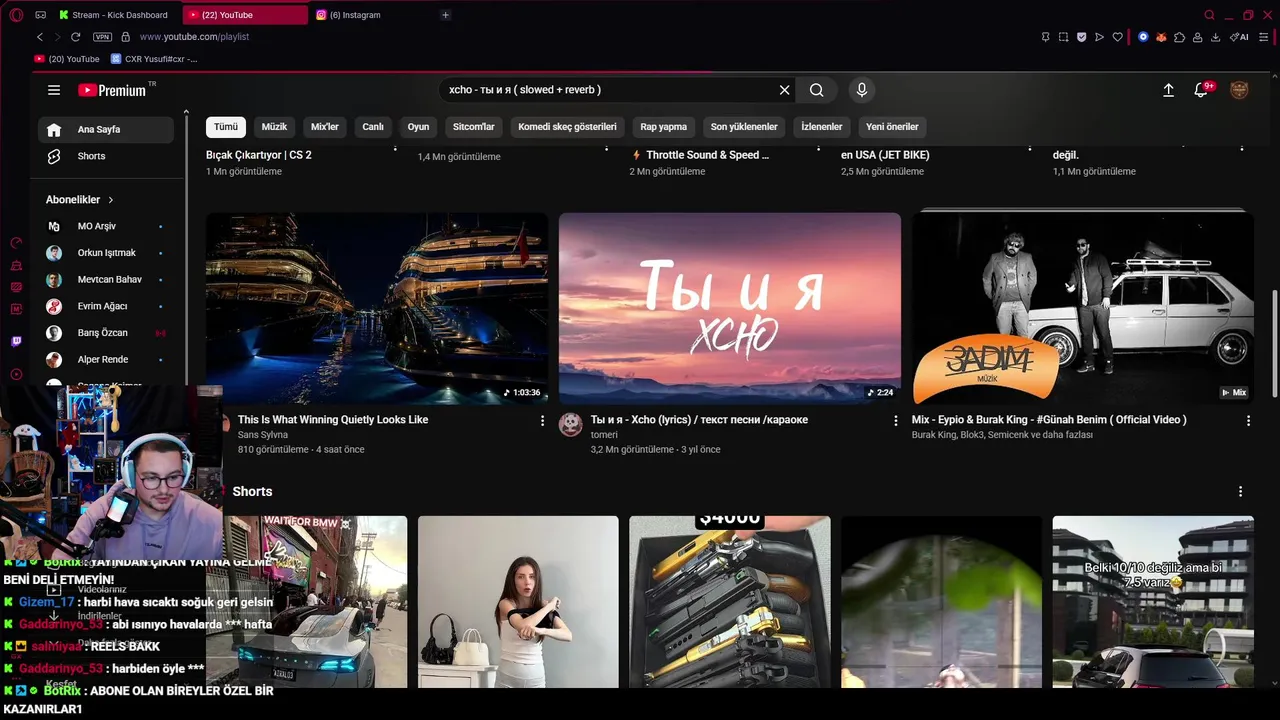Open Orkun Işıtmak channel subscription
1280x720 pixels.
(x=106, y=253)
